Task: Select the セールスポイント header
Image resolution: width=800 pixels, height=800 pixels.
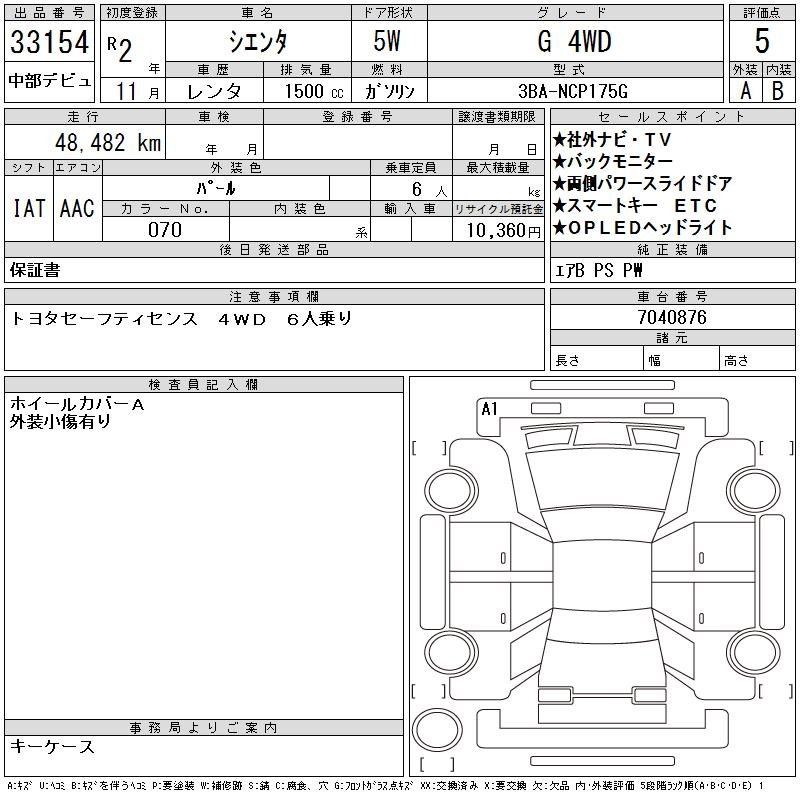Action: coord(672,117)
